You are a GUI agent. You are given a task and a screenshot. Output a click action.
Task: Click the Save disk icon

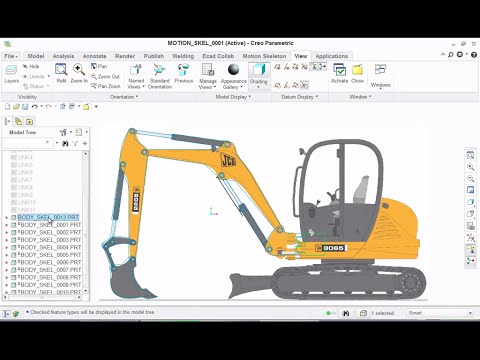coord(25,107)
